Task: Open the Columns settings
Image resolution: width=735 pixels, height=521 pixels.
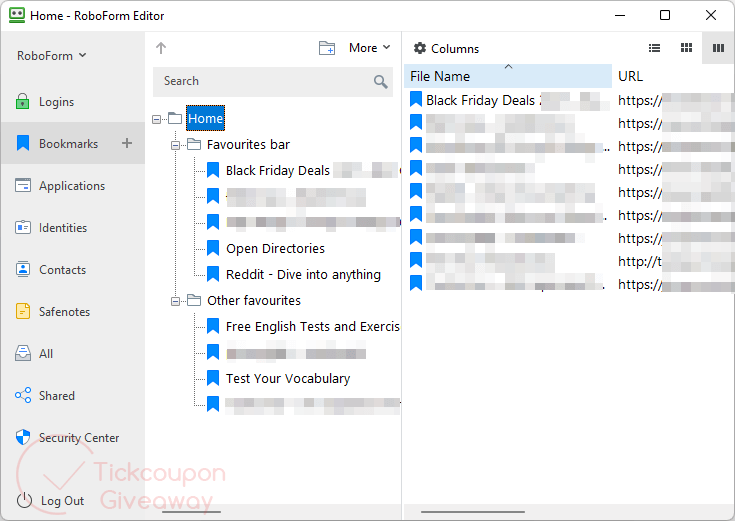Action: pyautogui.click(x=447, y=49)
